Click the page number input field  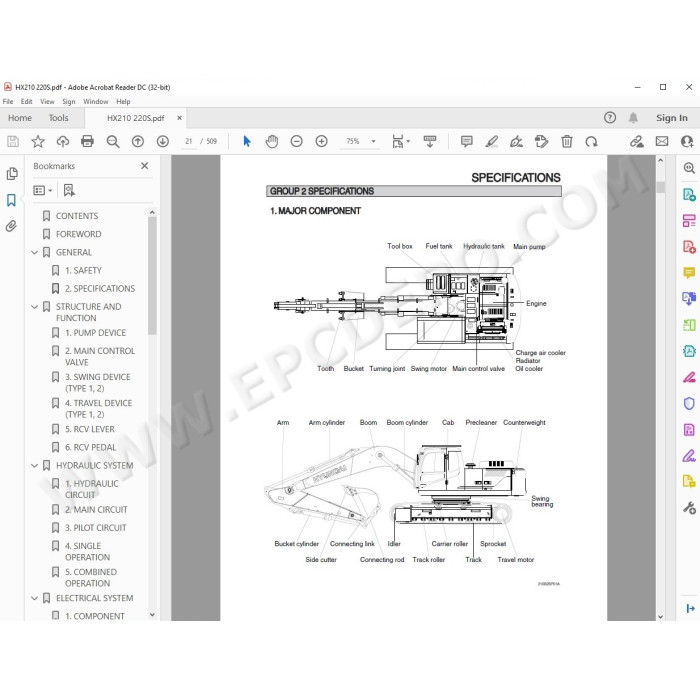188,142
